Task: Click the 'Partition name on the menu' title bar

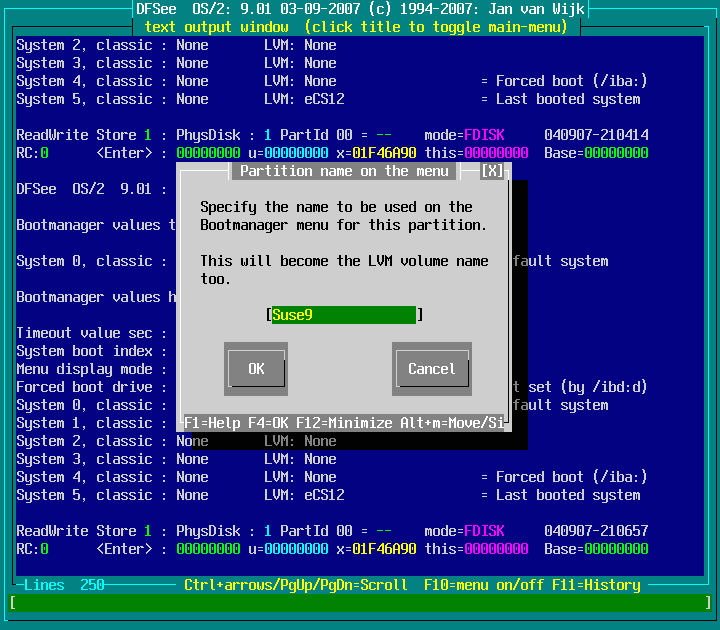Action: click(344, 171)
